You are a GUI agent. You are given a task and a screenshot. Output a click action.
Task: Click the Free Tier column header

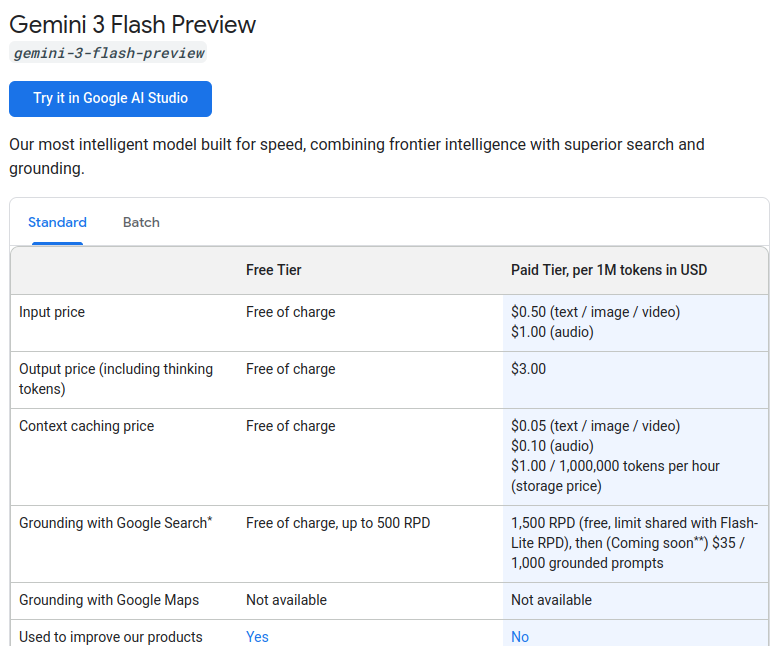pos(273,270)
